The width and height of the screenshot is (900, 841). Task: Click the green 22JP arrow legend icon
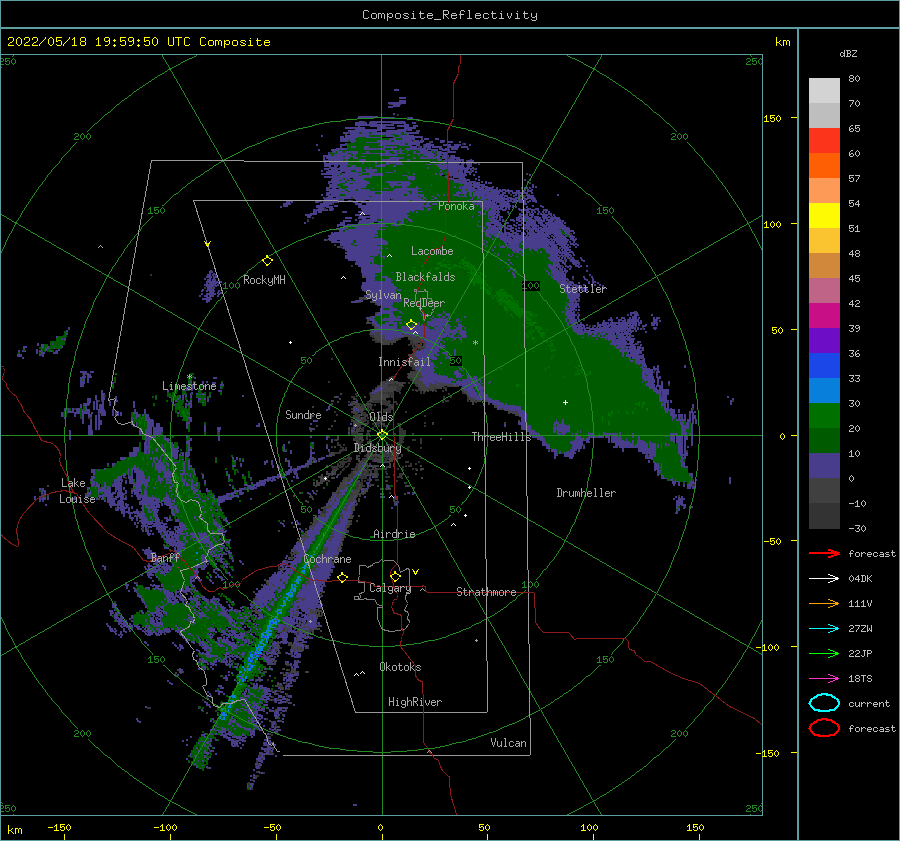coord(824,653)
